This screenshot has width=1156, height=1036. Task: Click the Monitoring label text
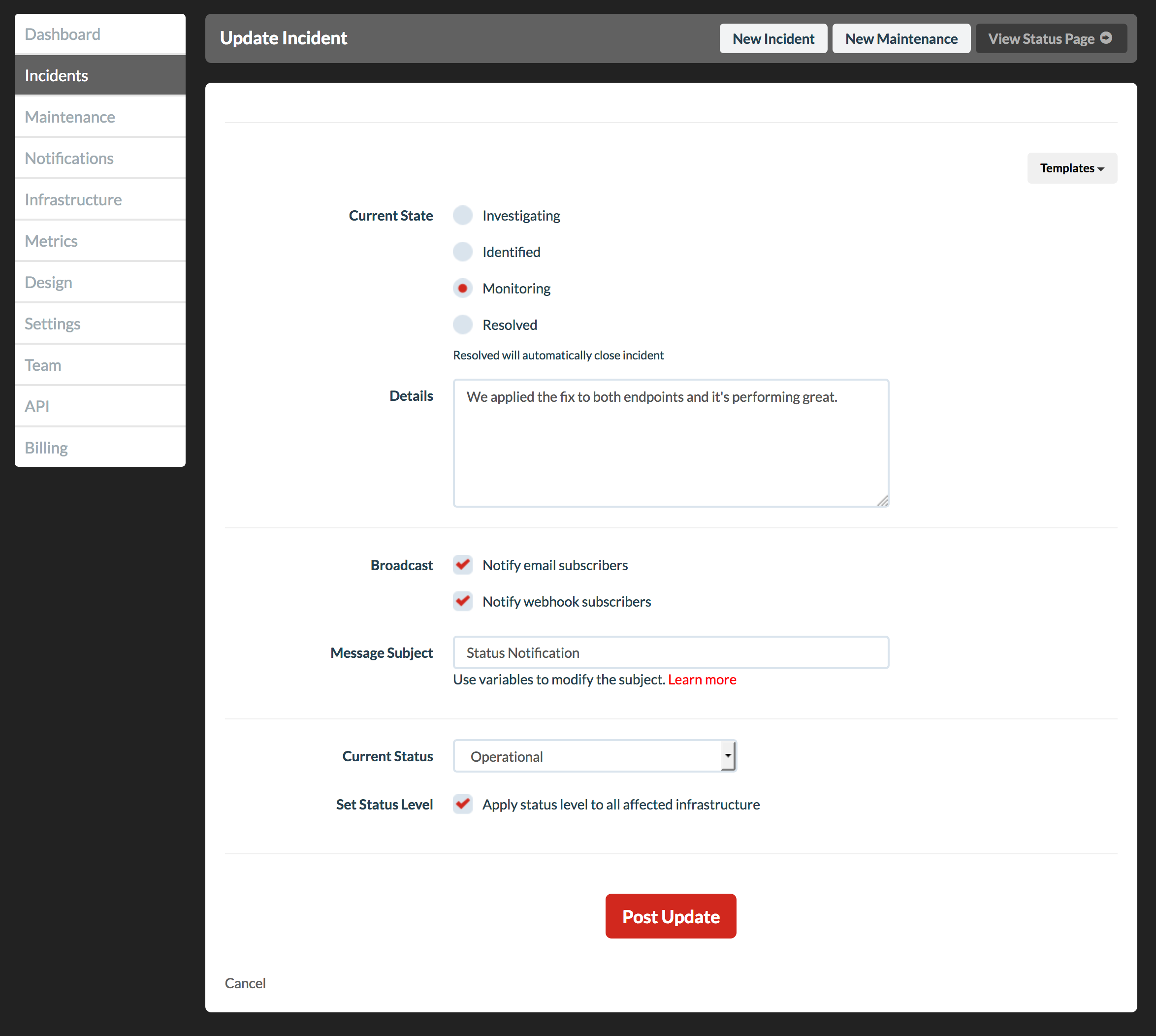(516, 288)
